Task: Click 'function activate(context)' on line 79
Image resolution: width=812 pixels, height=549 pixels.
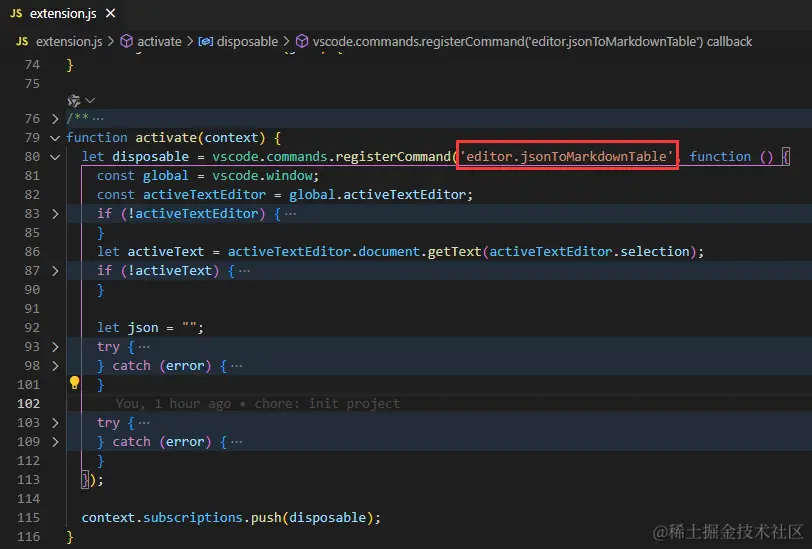Action: tap(165, 138)
